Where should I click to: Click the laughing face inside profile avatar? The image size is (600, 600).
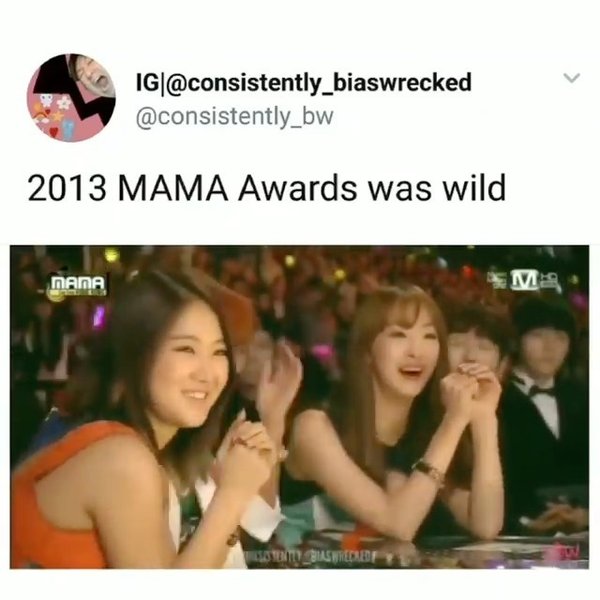click(92, 77)
